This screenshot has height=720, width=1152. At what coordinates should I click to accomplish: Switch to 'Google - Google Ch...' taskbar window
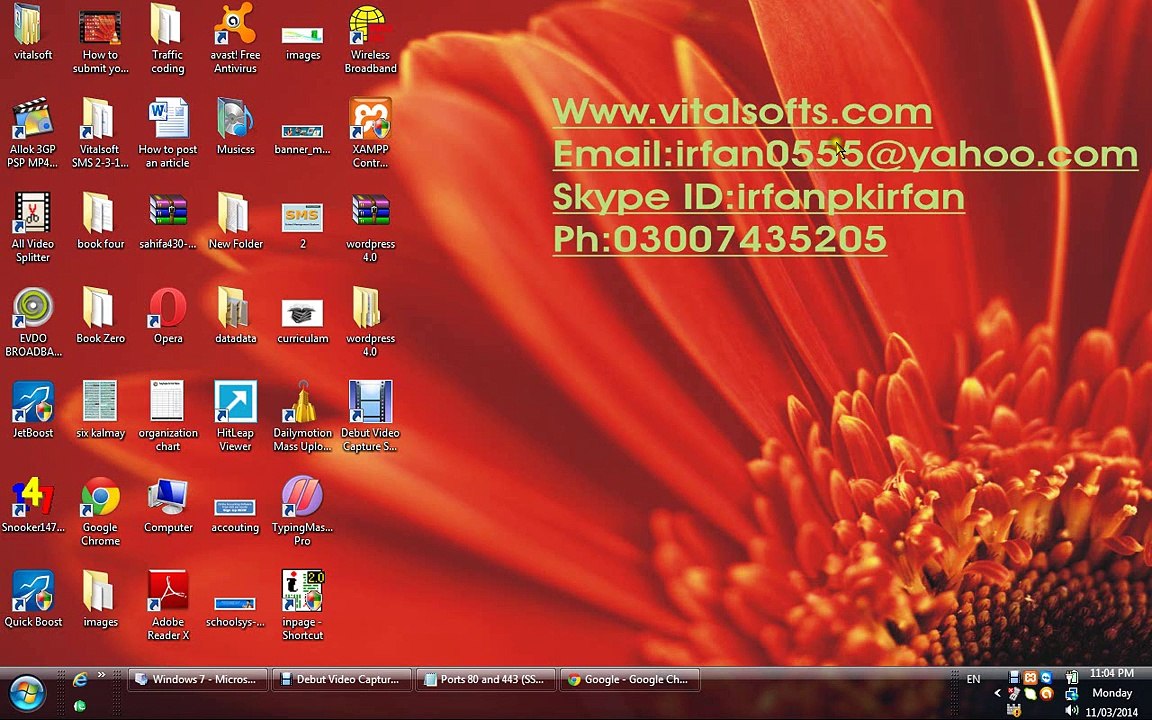(629, 680)
